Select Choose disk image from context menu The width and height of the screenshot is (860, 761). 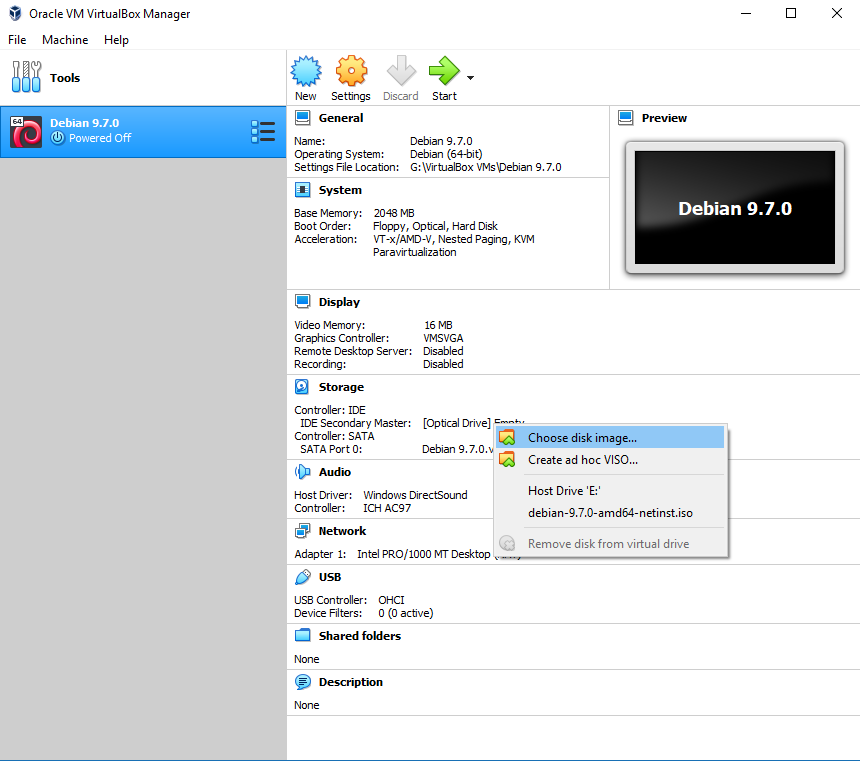[x=584, y=437]
